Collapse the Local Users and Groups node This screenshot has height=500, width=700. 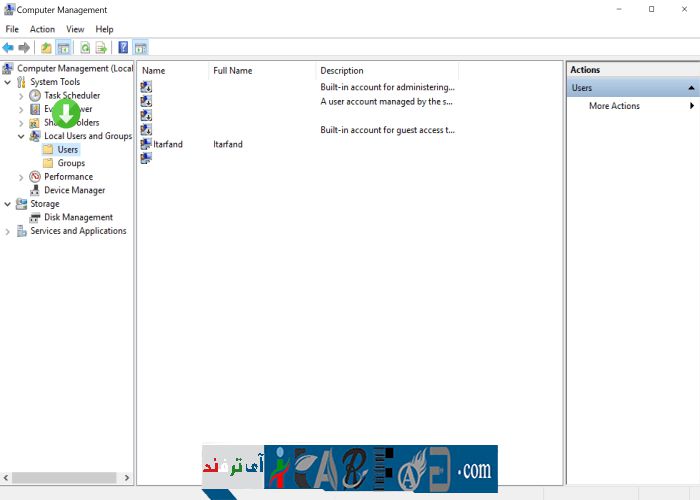(22, 136)
